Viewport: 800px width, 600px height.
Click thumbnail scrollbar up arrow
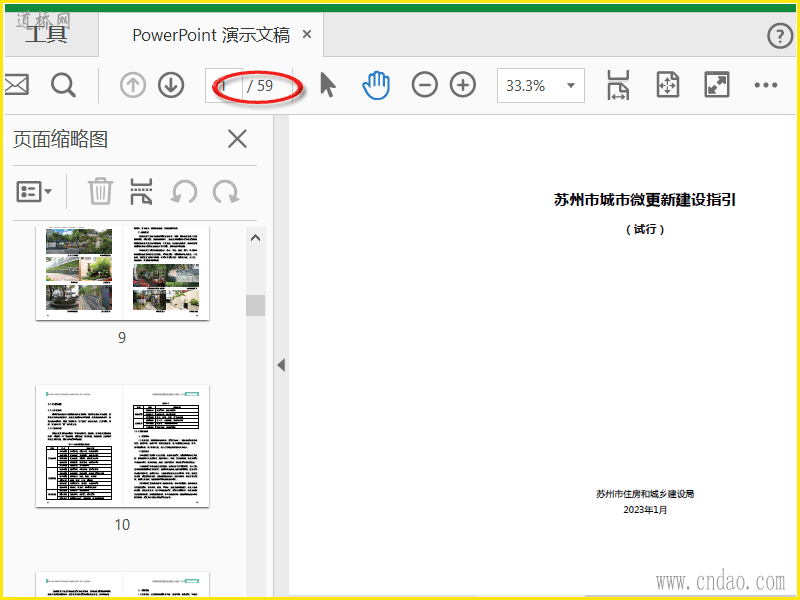point(256,238)
